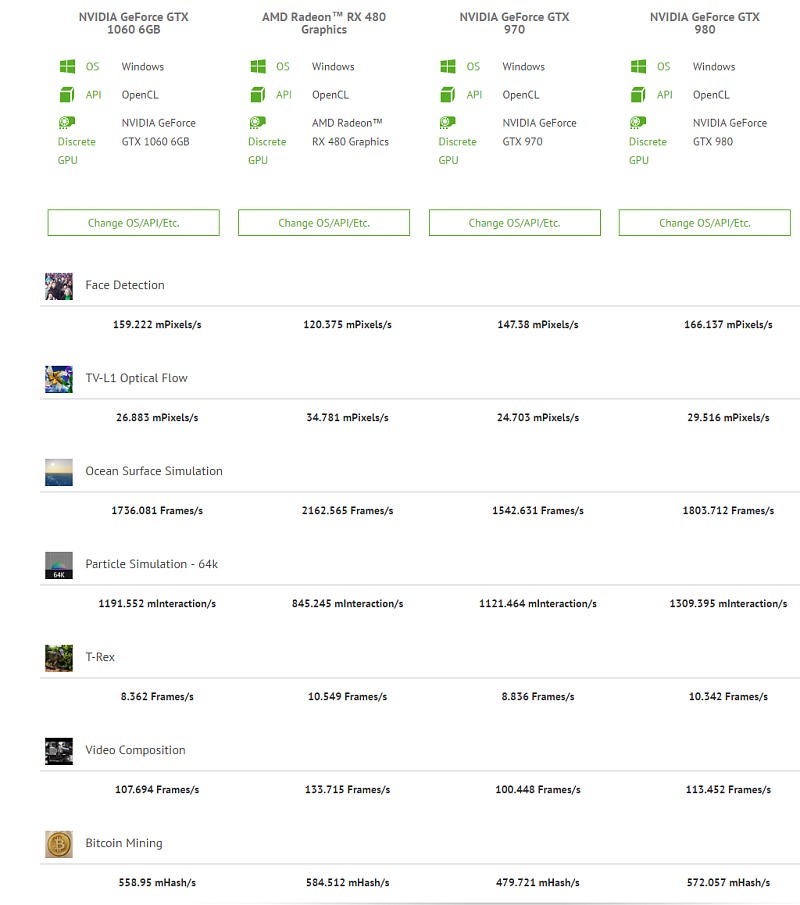Screen dimensions: 800x905
Task: Click the TV-L1 Optical Flow section heading
Action: [136, 378]
